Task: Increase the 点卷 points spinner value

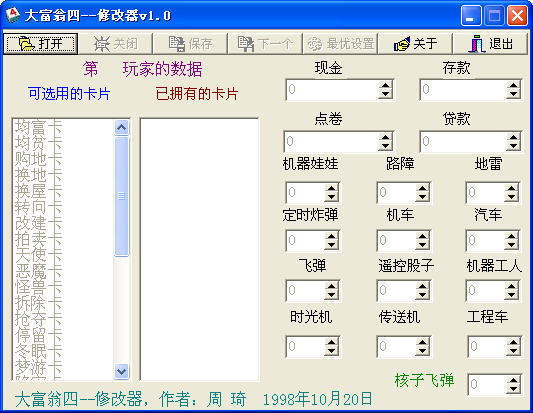Action: point(385,137)
